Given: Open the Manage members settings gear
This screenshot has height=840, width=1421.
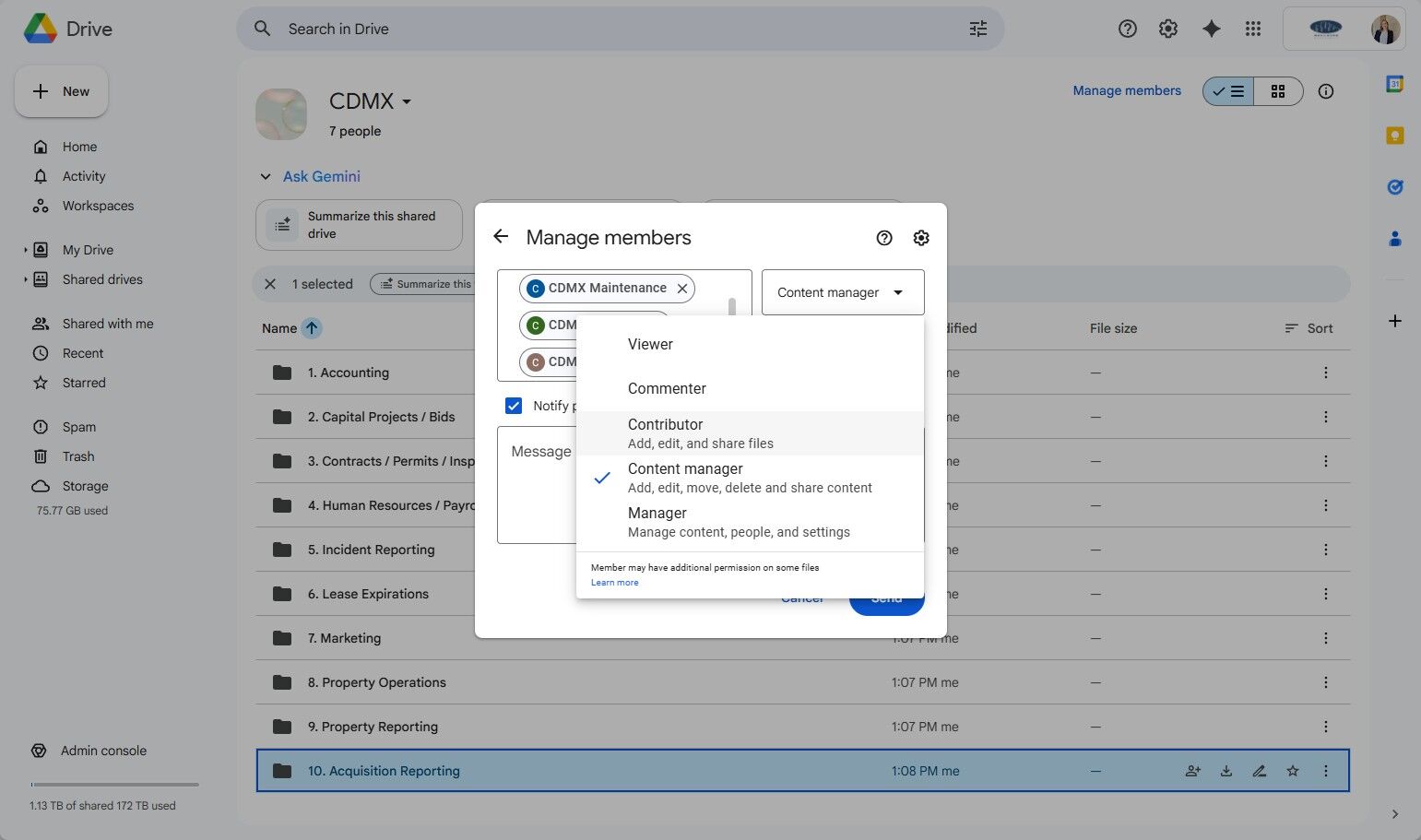Looking at the screenshot, I should 921,238.
